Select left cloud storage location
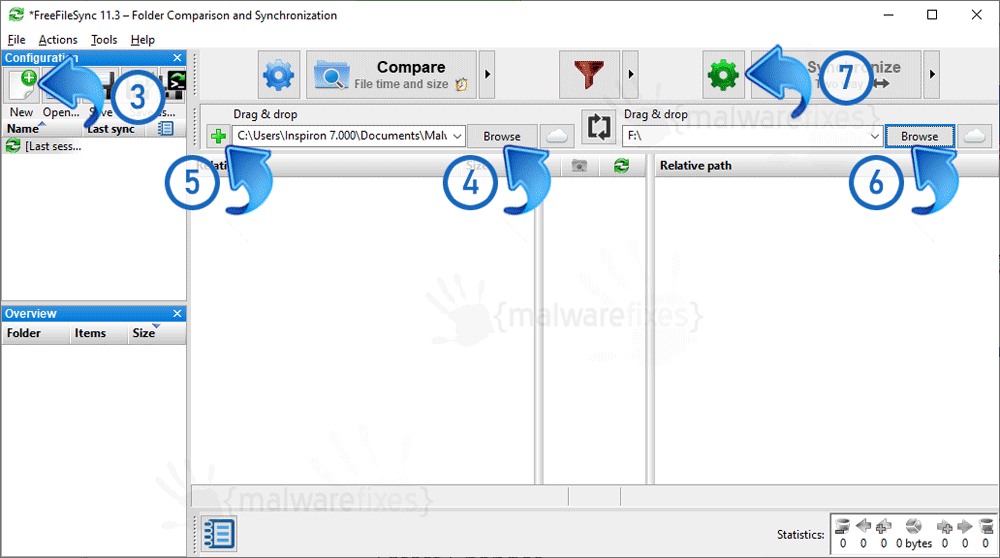Viewport: 1000px width, 558px height. click(x=557, y=136)
